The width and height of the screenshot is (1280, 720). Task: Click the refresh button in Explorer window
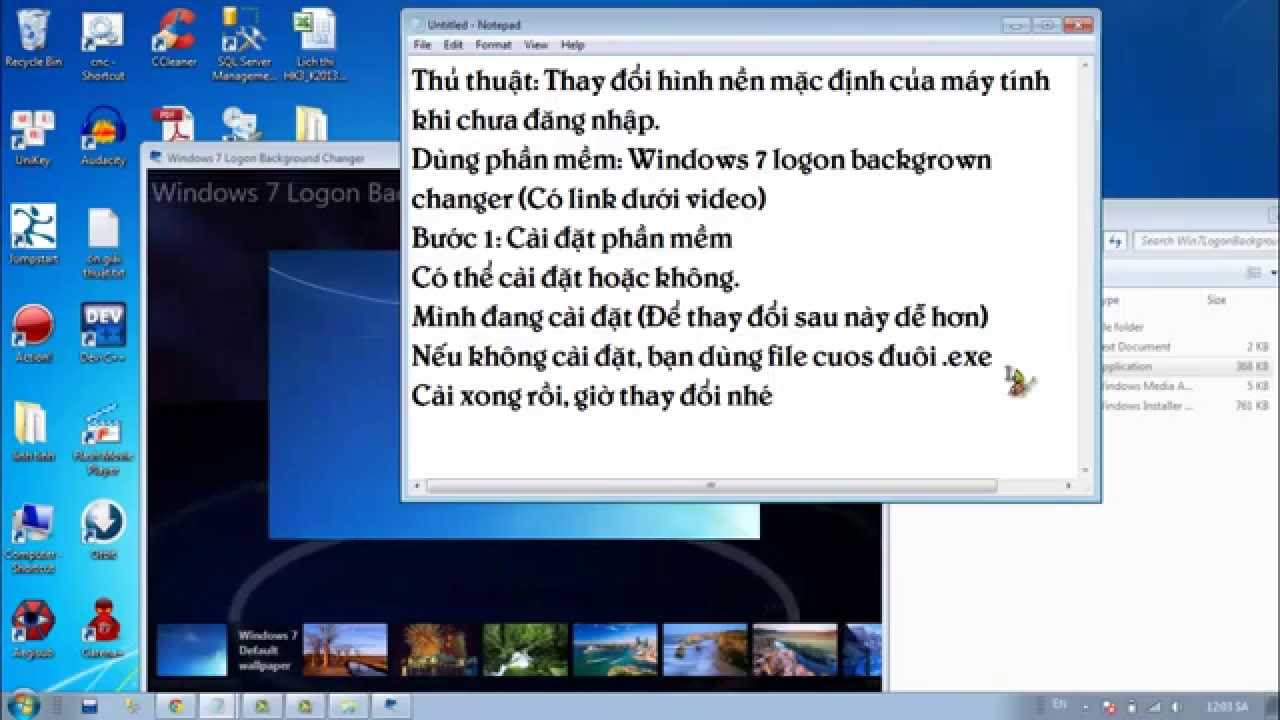[1117, 241]
